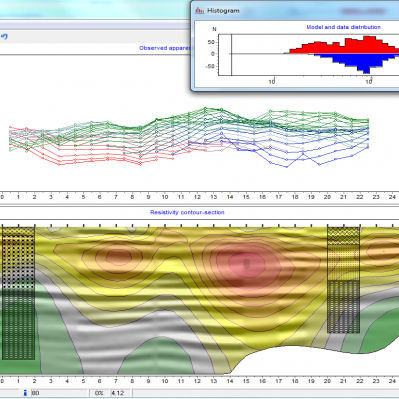This screenshot has width=399, height=399.
Task: Click the Histogram window title icon
Action: pyautogui.click(x=200, y=10)
